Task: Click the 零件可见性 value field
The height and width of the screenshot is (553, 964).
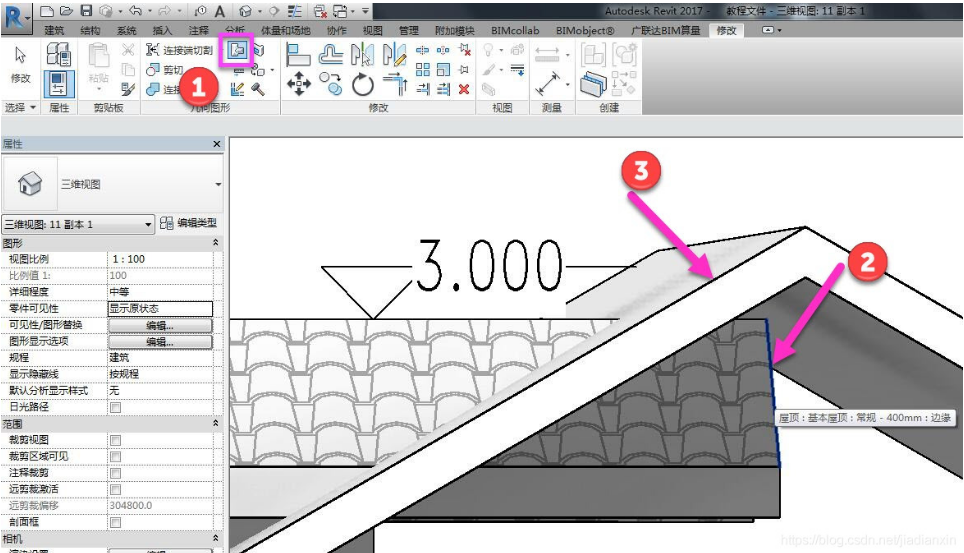Action: point(160,309)
